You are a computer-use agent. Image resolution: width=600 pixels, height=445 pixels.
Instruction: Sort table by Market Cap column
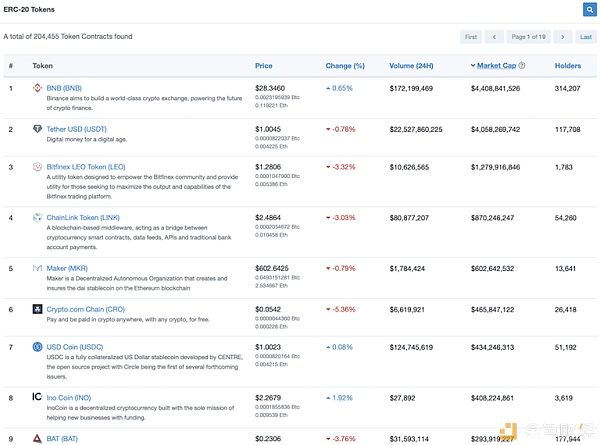pyautogui.click(x=496, y=66)
